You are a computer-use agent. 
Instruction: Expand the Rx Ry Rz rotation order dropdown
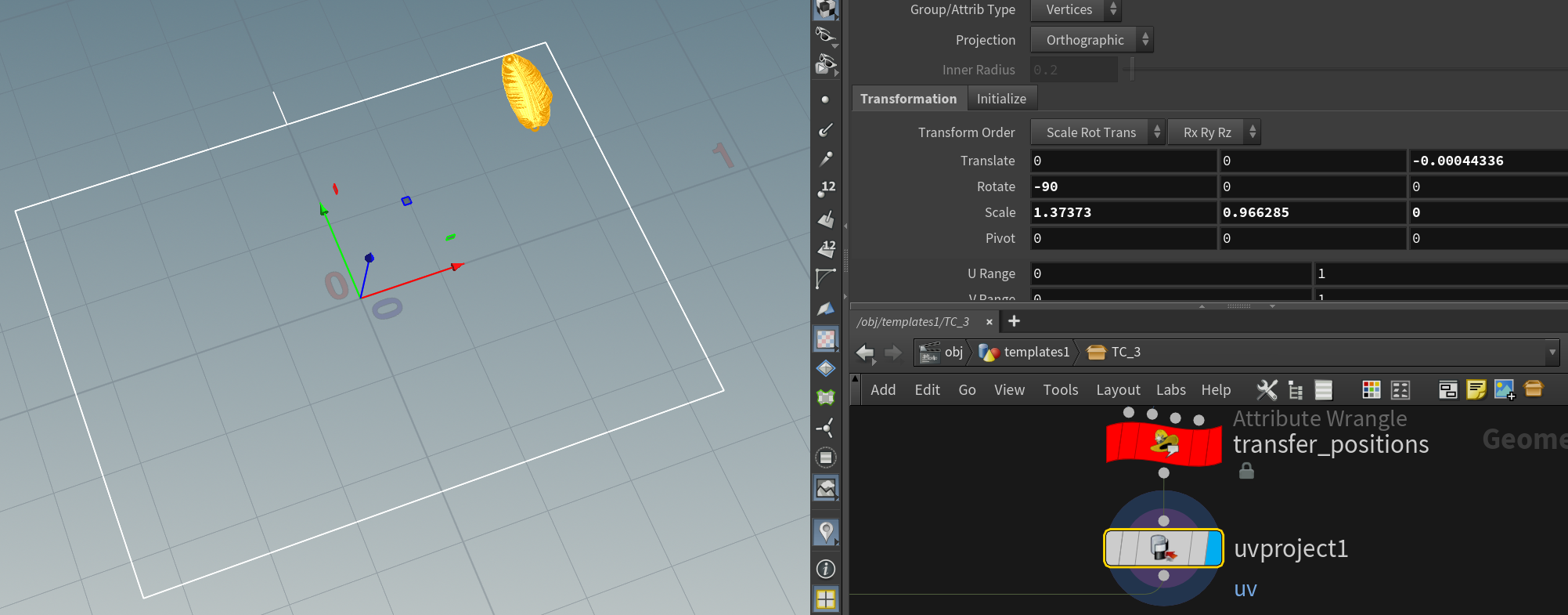point(1213,132)
